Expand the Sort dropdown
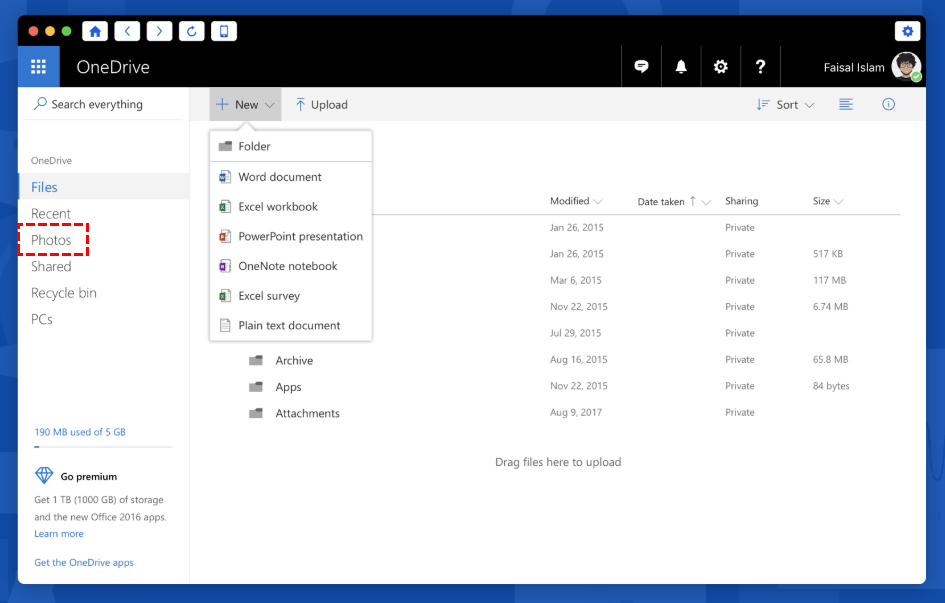The image size is (945, 603). point(786,105)
